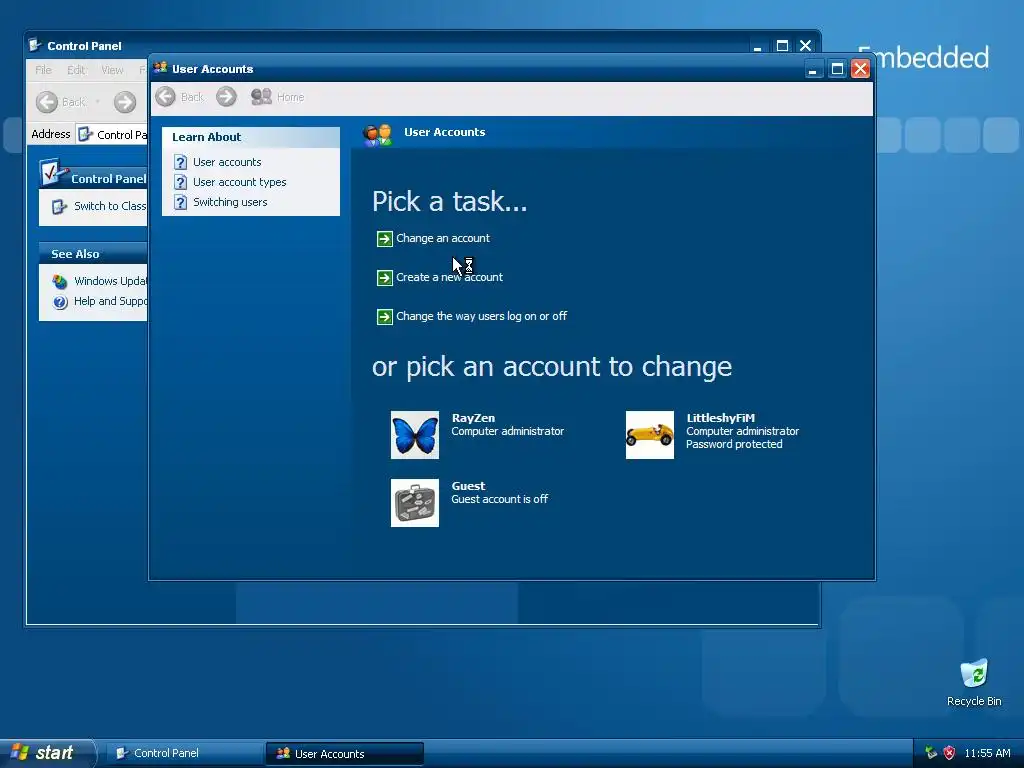Open Change the way users log on or off
1024x768 pixels.
point(481,316)
